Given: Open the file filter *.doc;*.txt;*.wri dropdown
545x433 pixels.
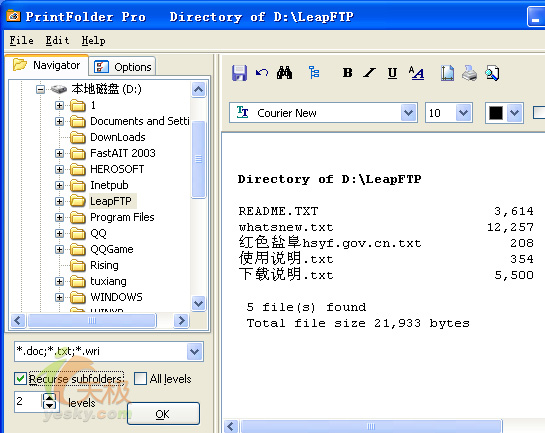Looking at the screenshot, I should point(195,351).
